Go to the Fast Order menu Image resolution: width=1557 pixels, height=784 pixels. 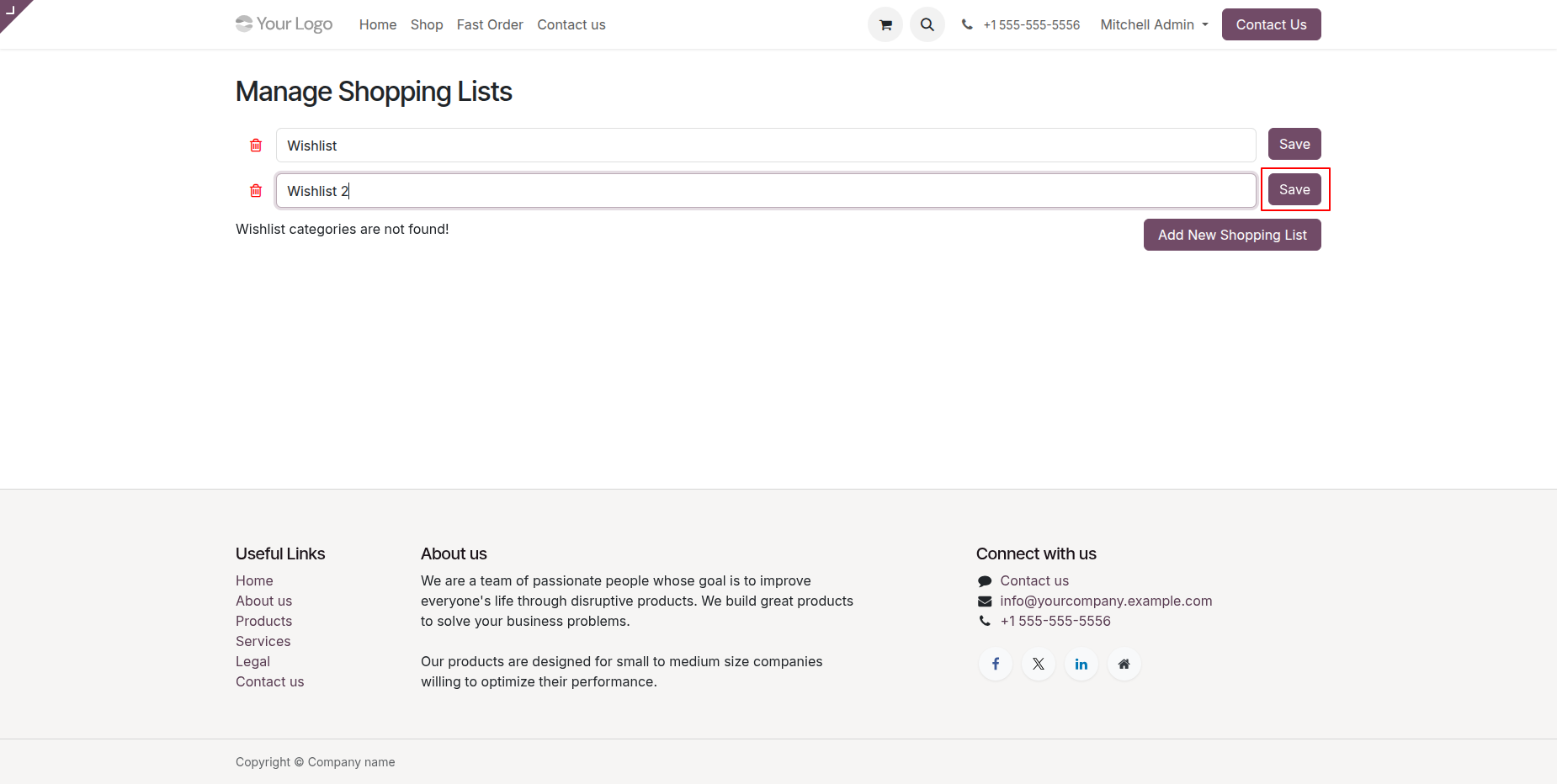pos(490,24)
